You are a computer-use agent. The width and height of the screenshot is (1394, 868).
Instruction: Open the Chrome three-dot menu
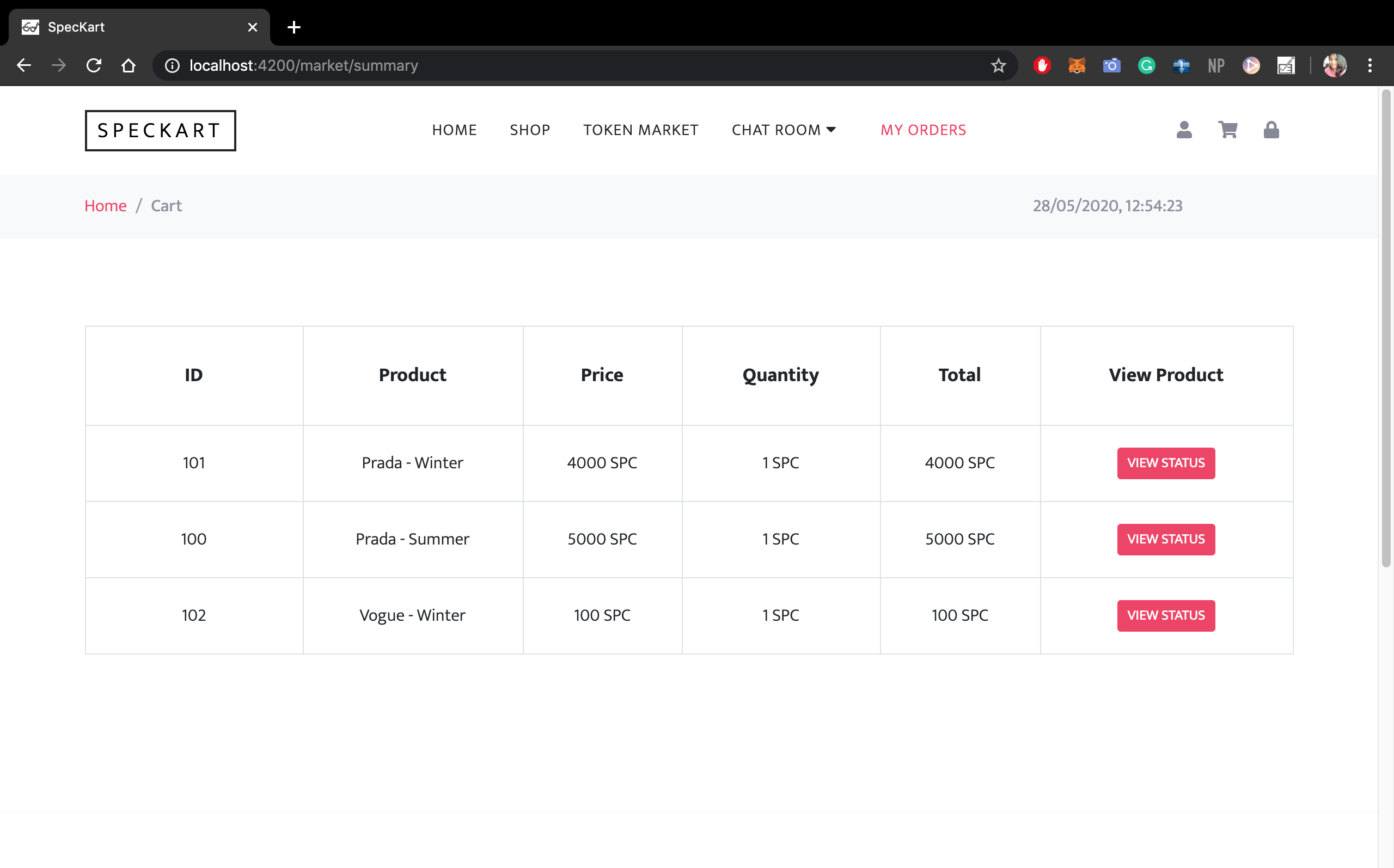pos(1369,65)
